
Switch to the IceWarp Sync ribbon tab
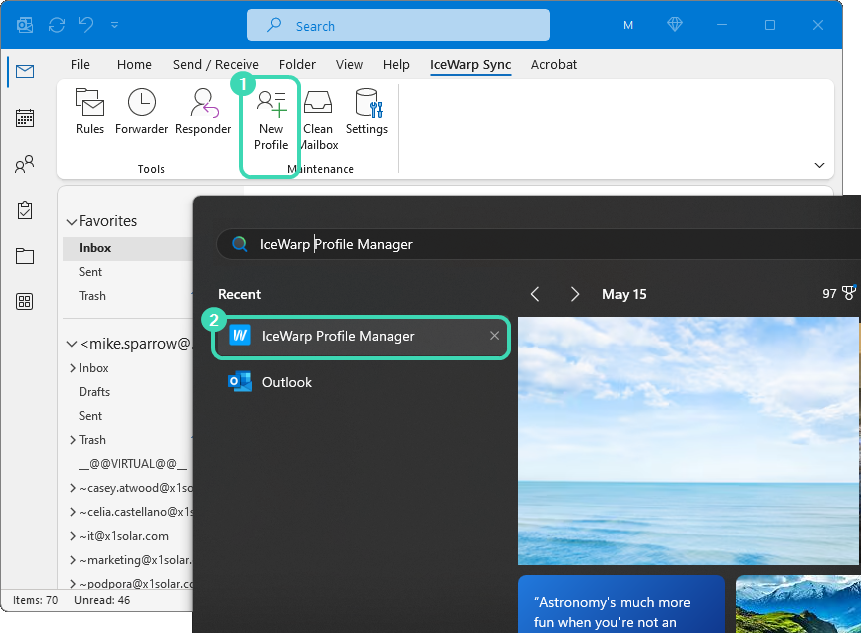click(470, 64)
